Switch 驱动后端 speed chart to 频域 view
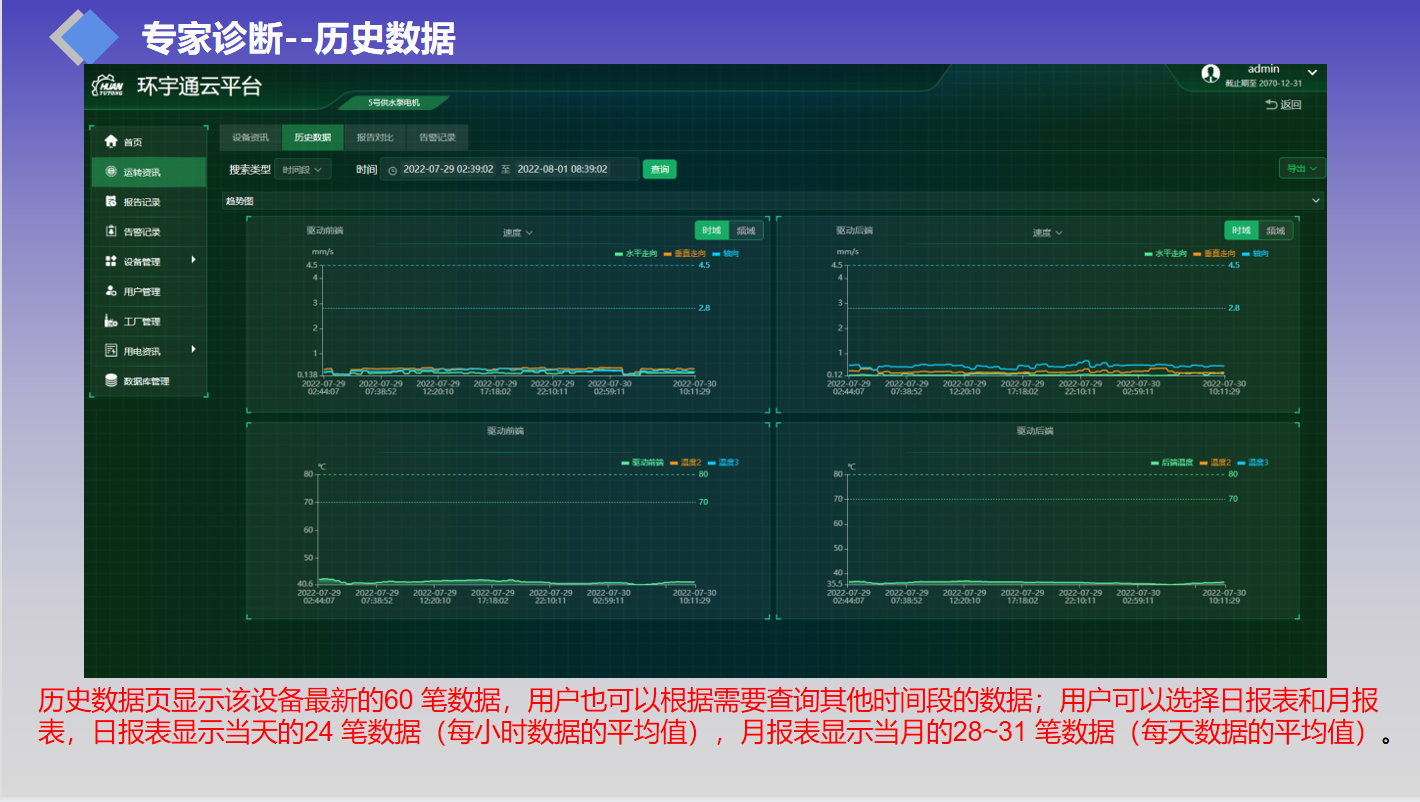The image size is (1420, 802). [x=1275, y=231]
